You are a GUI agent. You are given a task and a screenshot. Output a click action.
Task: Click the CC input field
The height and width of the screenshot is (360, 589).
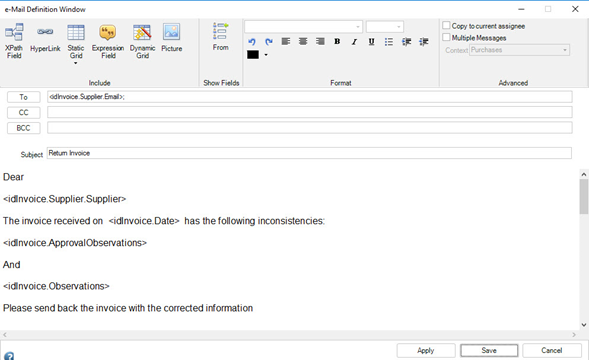click(310, 112)
